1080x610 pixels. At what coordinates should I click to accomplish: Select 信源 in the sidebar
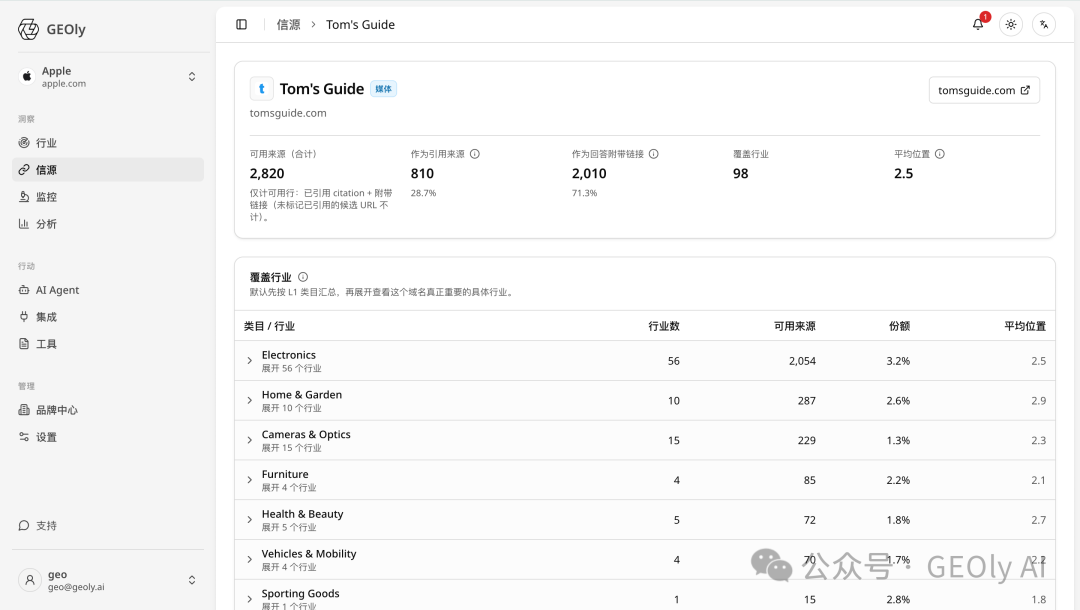(108, 169)
